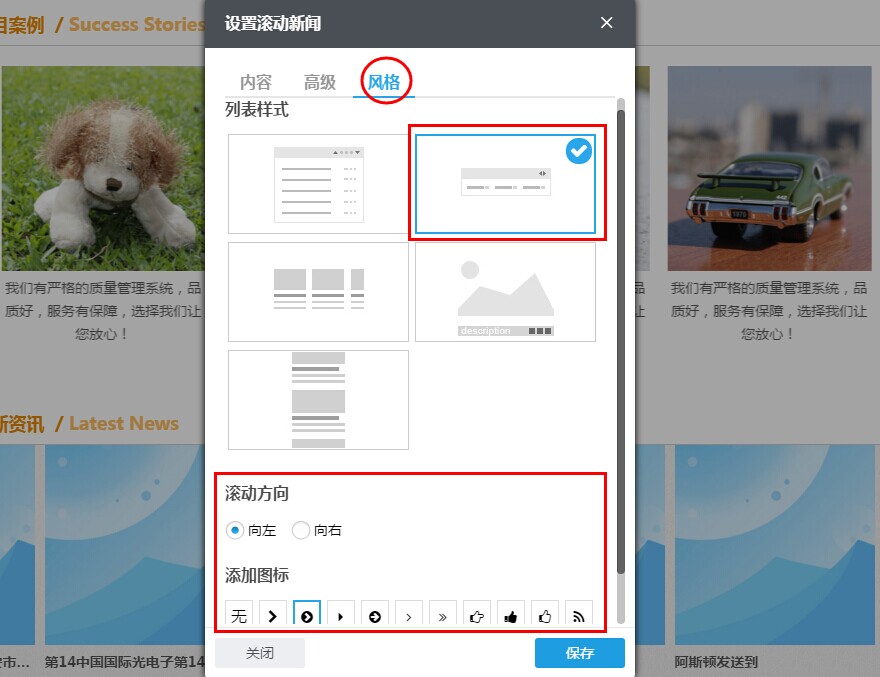Screen dimensions: 880x677
Task: Select the small play triangle icon
Action: tap(341, 615)
